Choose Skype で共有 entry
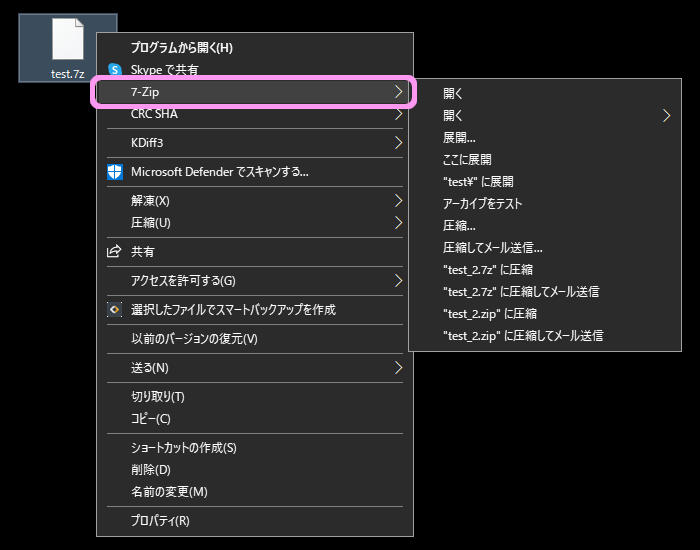 click(254, 70)
